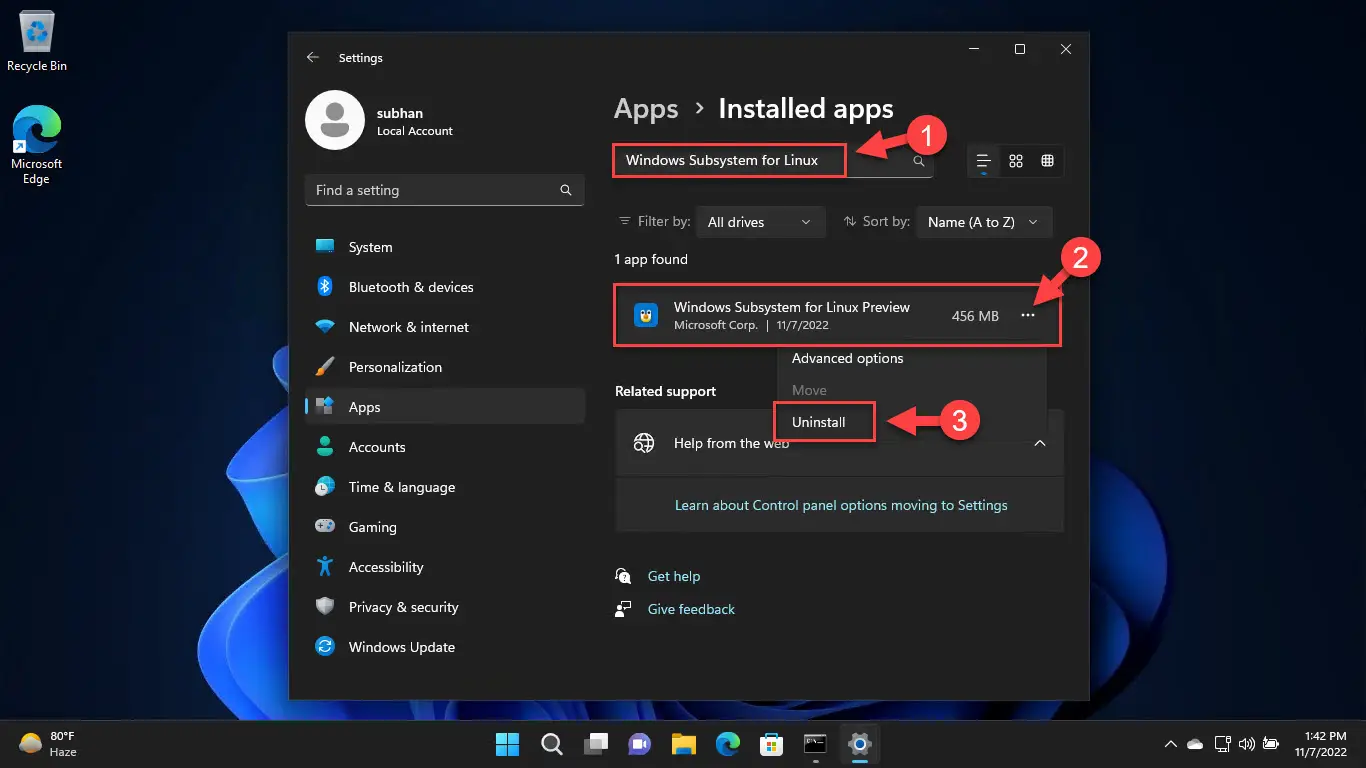Open the Microsoft Edge desktop shortcut

pyautogui.click(x=36, y=145)
